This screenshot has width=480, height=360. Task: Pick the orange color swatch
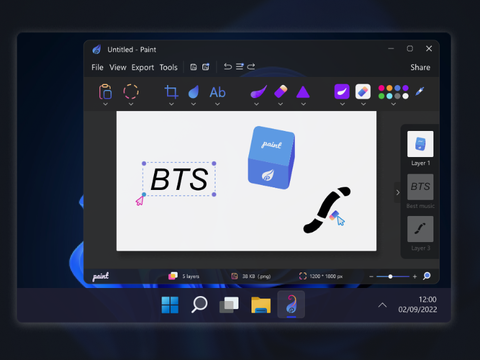389,88
